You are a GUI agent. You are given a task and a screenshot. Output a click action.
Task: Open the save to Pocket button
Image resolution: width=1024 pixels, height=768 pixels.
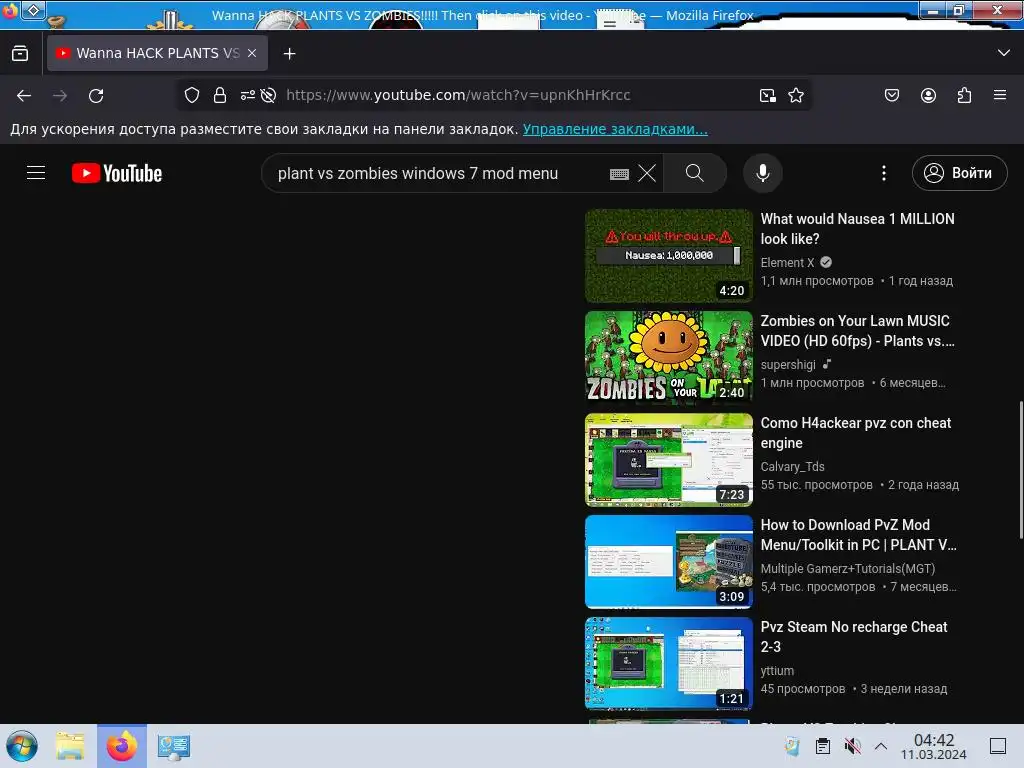pyautogui.click(x=891, y=95)
